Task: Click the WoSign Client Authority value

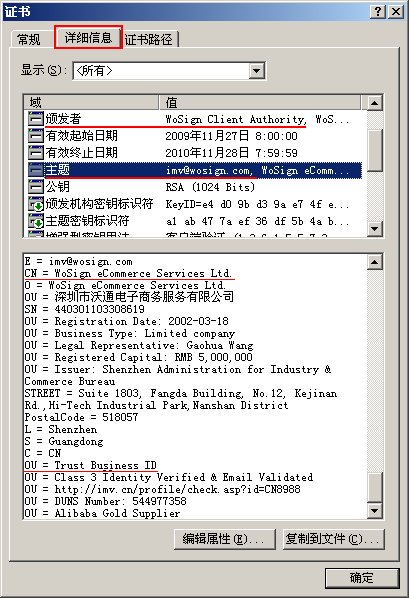Action: click(x=257, y=119)
